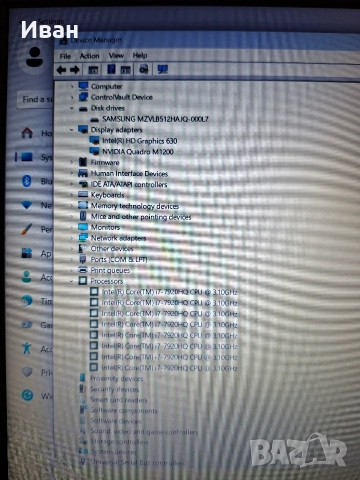Image resolution: width=360 pixels, height=480 pixels.
Task: Click the Windows Update icon in Settings sidebar
Action: [x=27, y=396]
